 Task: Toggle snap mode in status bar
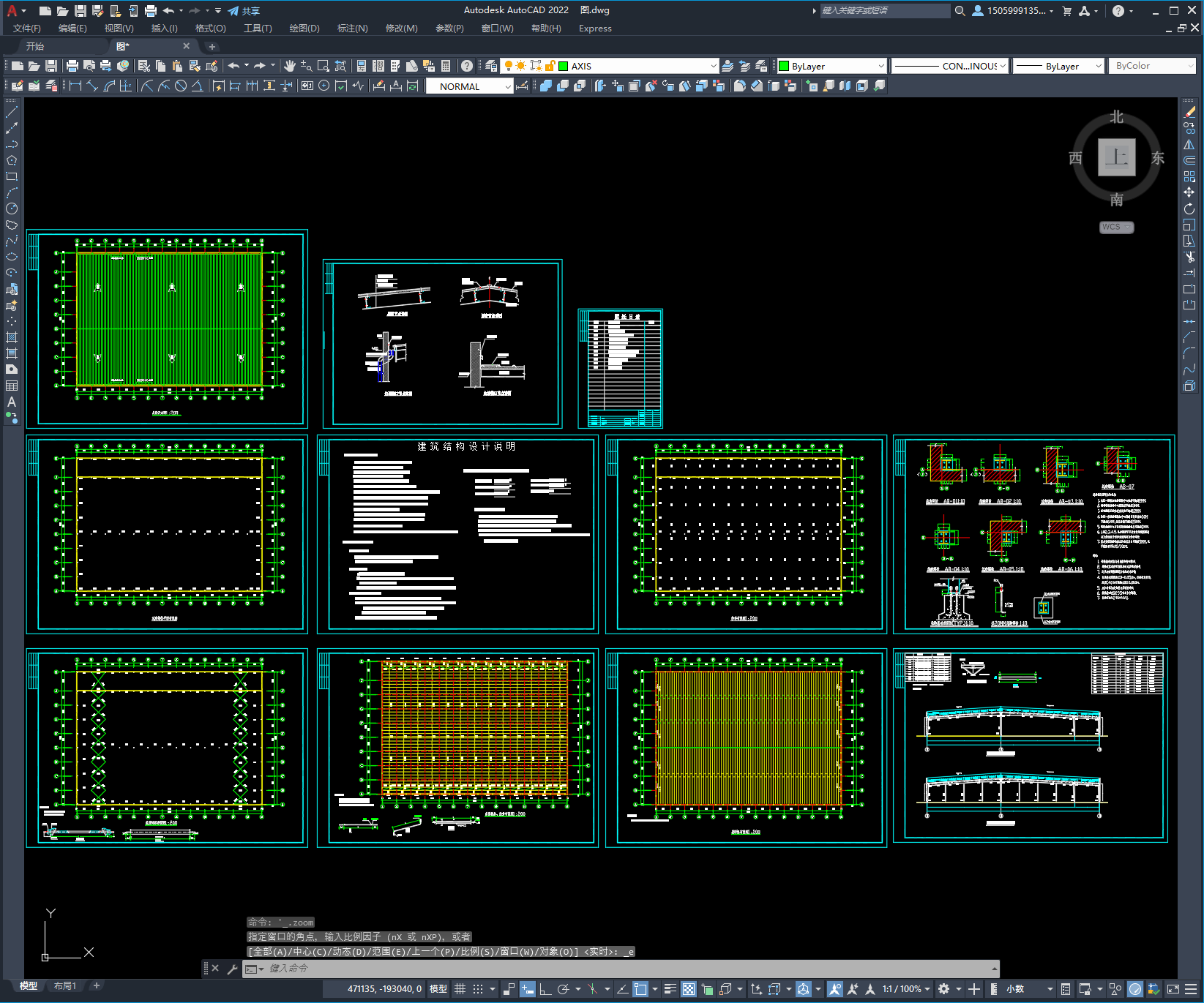pyautogui.click(x=478, y=989)
